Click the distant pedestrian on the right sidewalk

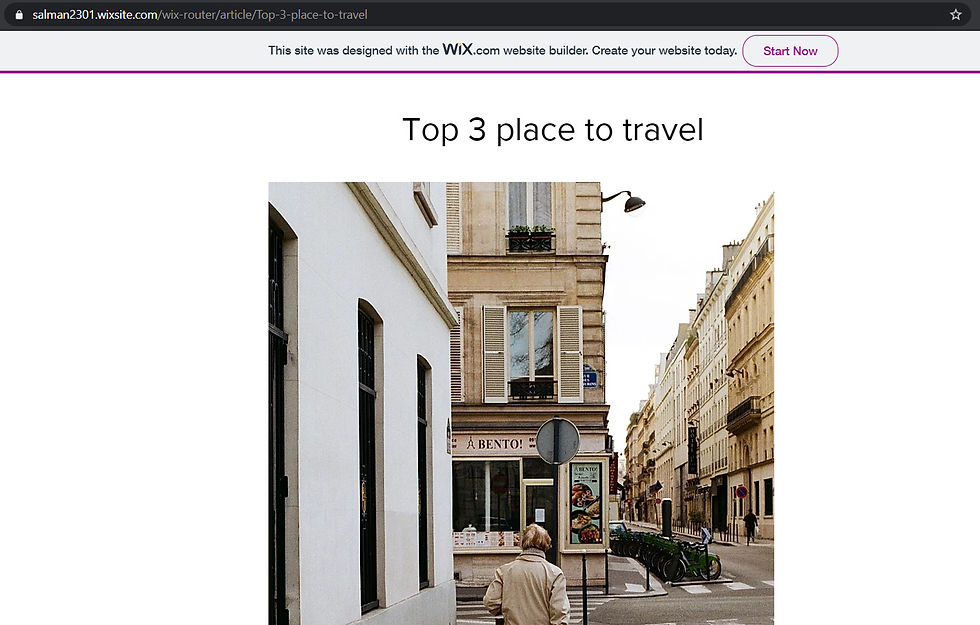click(x=750, y=526)
